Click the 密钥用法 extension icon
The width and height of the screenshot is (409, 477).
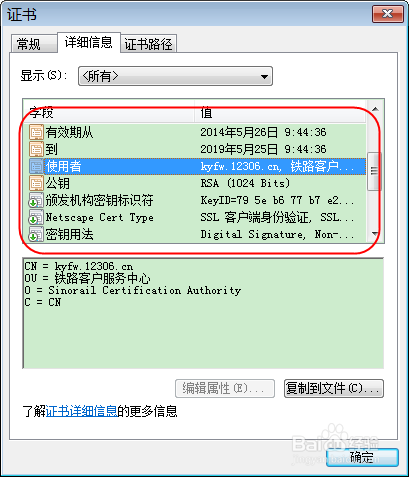[36, 234]
